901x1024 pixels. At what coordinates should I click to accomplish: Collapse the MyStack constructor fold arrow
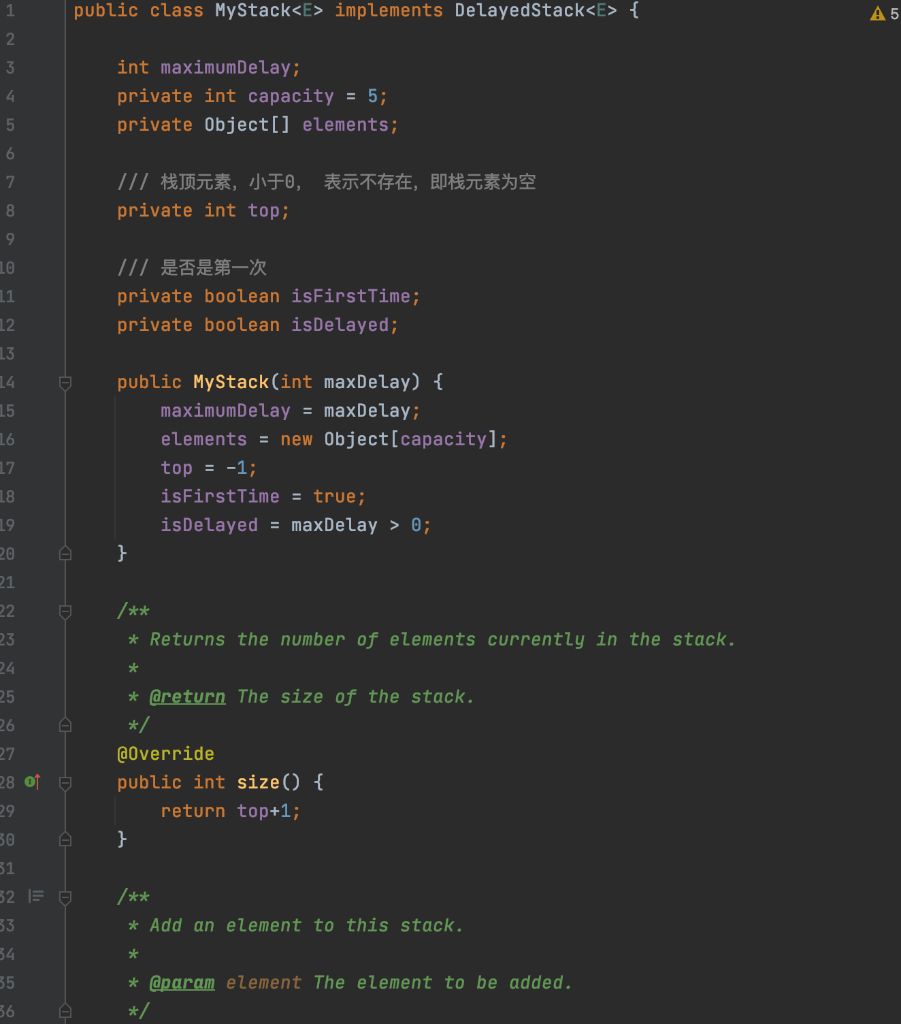(x=64, y=382)
